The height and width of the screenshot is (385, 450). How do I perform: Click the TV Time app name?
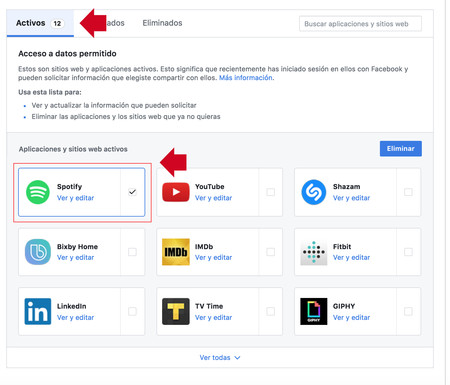point(209,306)
